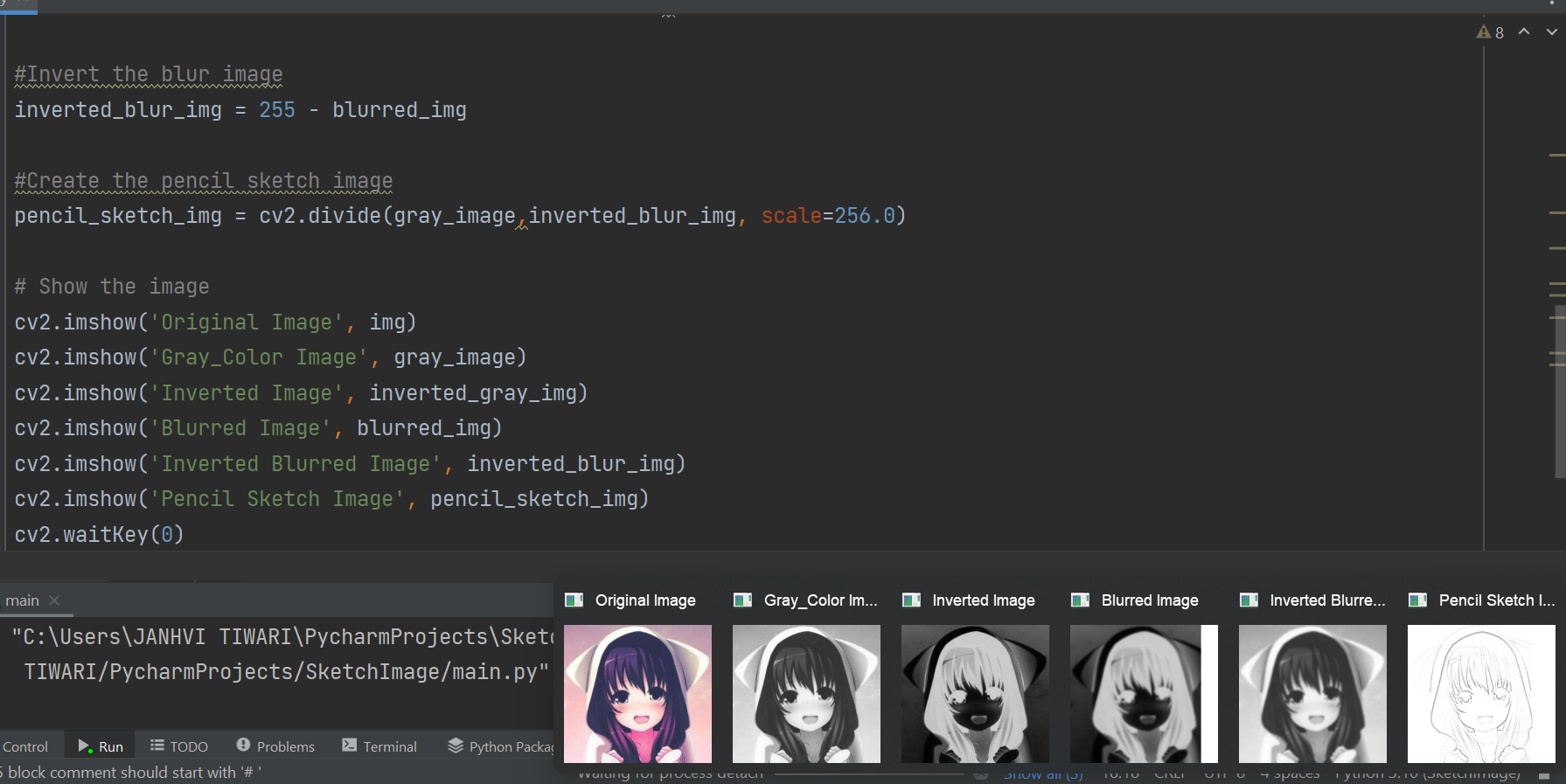Select the Inverted Image window thumbnail
This screenshot has width=1566, height=784.
pos(975,694)
